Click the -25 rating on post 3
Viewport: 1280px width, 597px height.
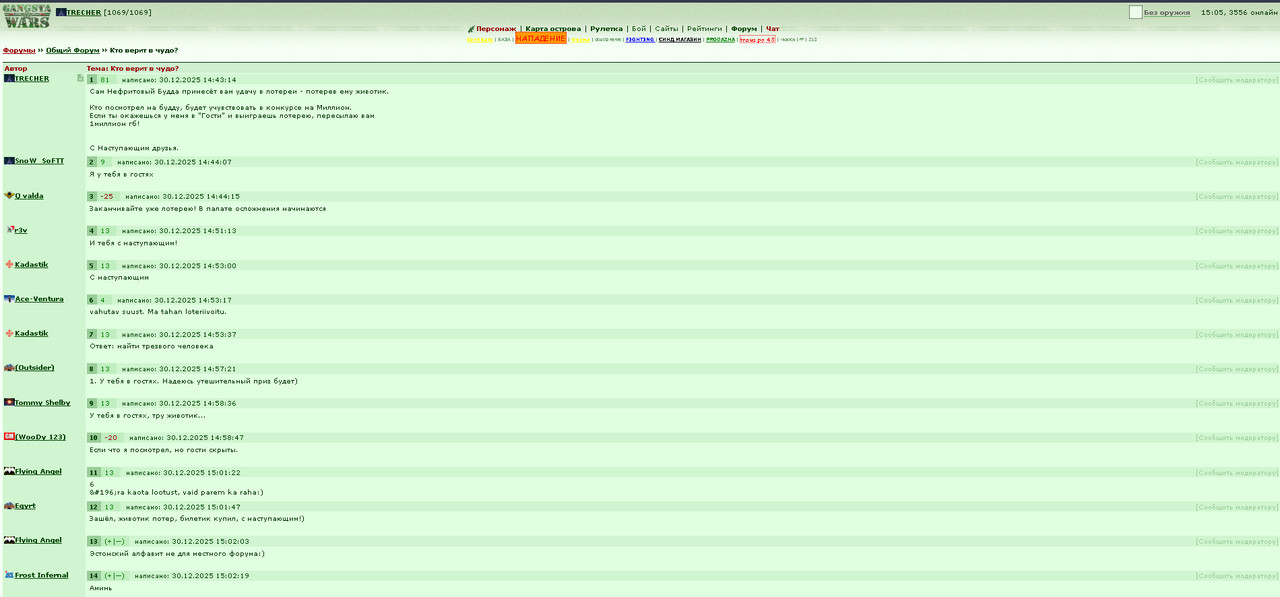(x=107, y=197)
